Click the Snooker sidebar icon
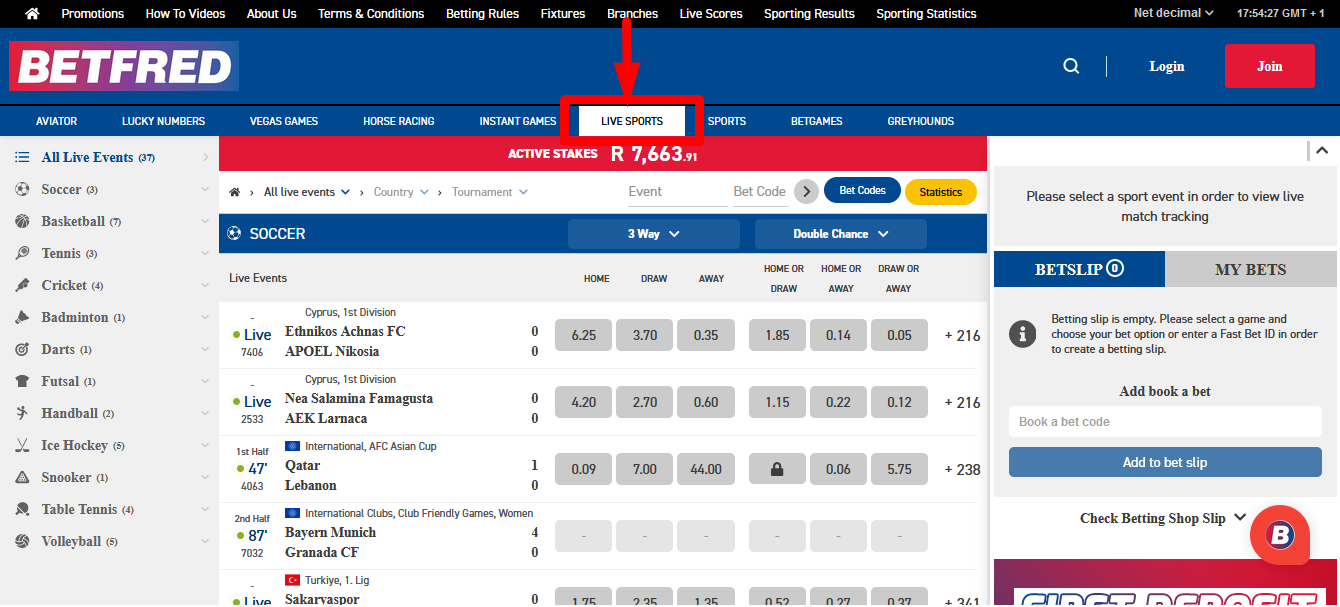Screen dimensions: 1340x607 click(x=22, y=477)
